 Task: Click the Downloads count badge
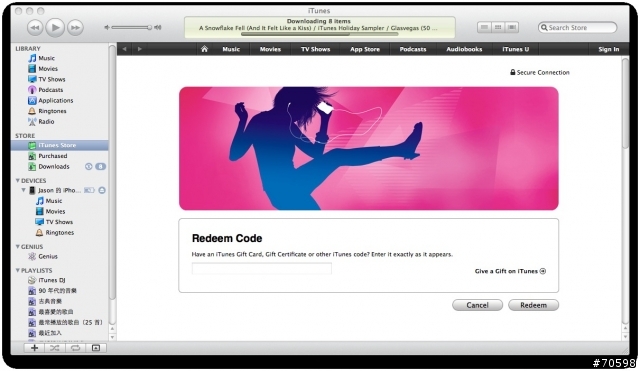(100, 167)
